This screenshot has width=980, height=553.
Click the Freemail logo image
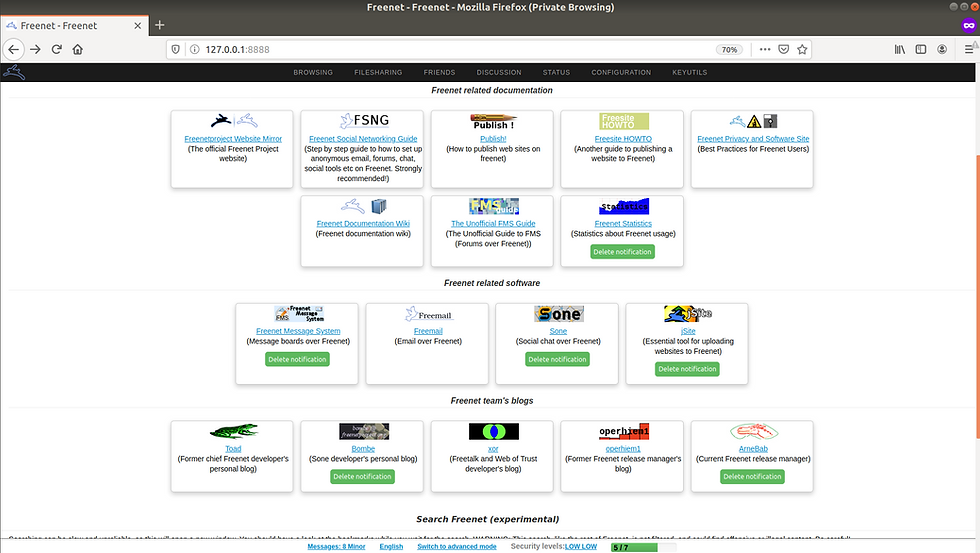click(428, 314)
